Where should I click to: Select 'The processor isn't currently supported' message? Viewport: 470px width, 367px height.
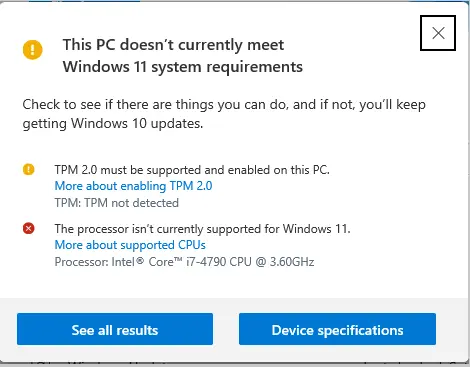pyautogui.click(x=203, y=229)
